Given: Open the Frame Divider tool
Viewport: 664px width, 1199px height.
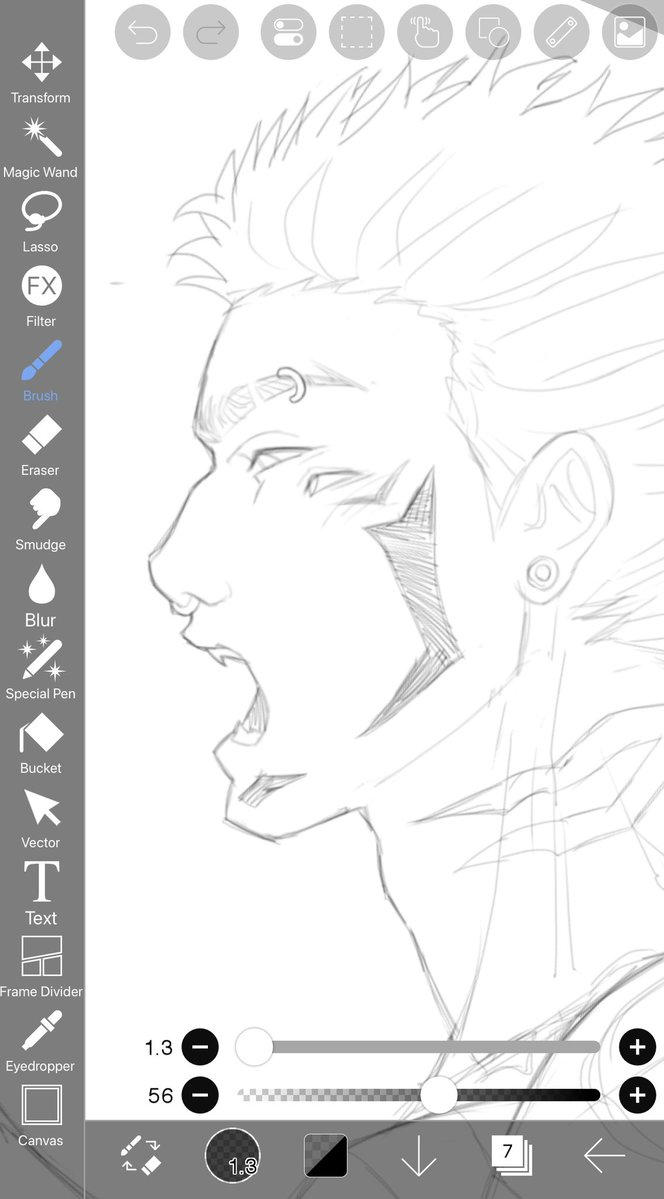Looking at the screenshot, I should pos(41,967).
